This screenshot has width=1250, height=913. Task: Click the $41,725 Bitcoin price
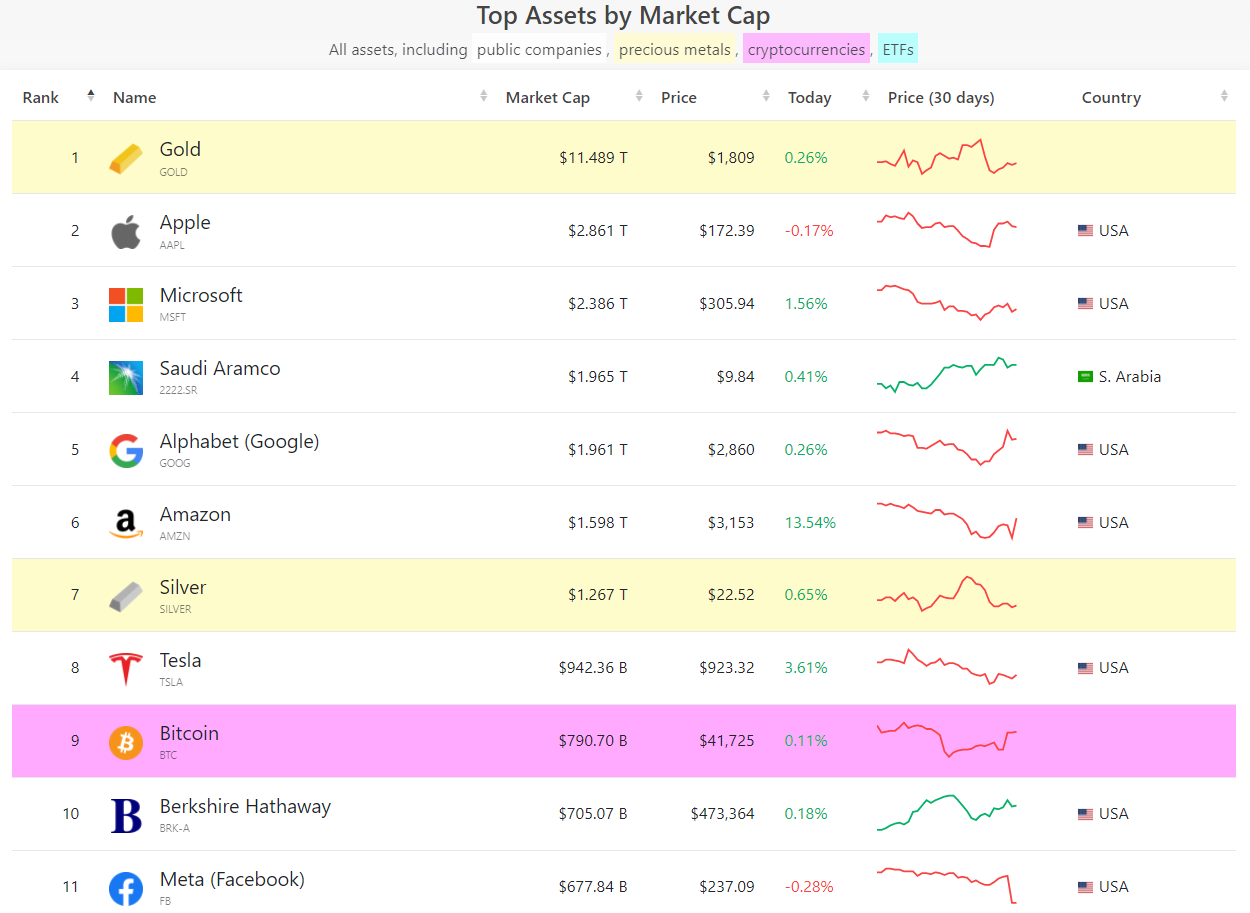point(727,741)
